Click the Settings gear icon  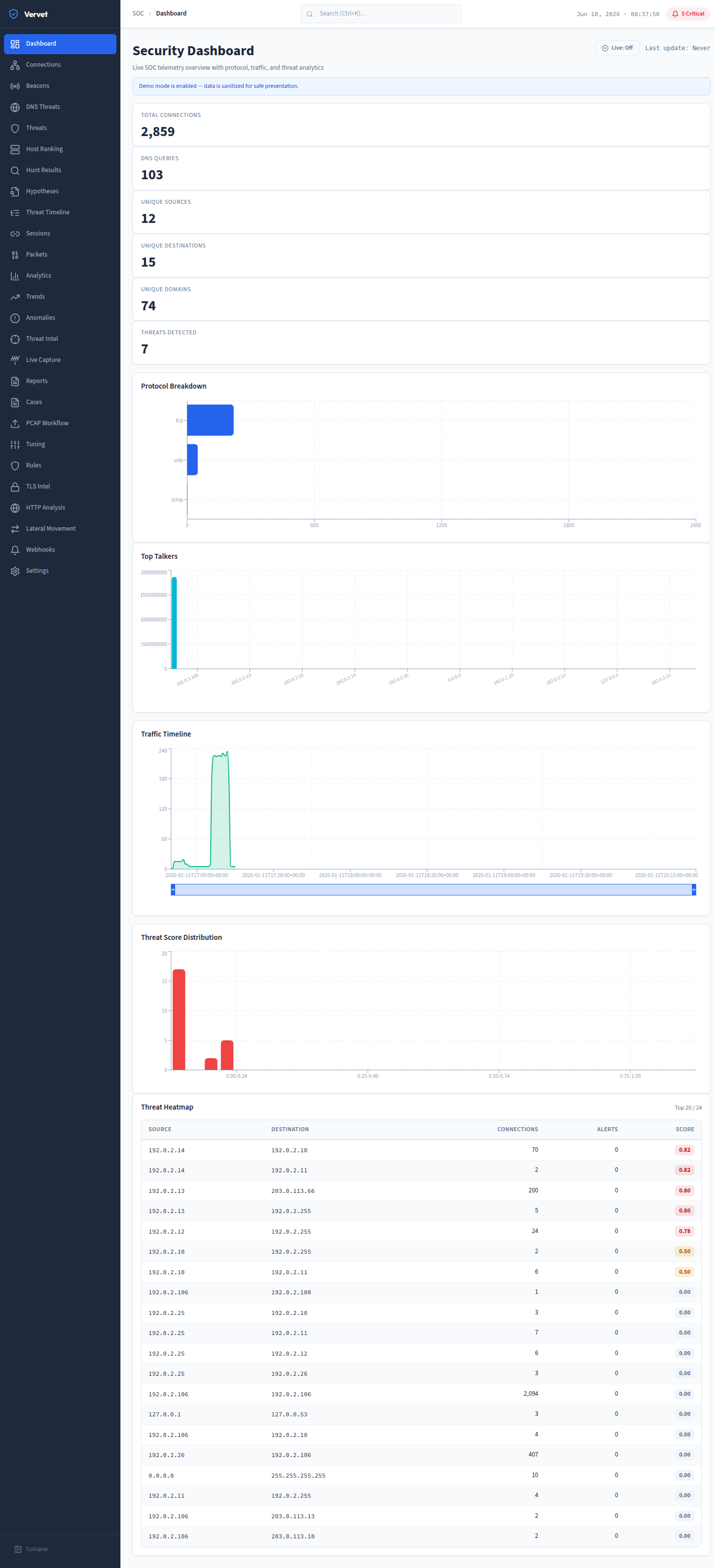(x=15, y=571)
